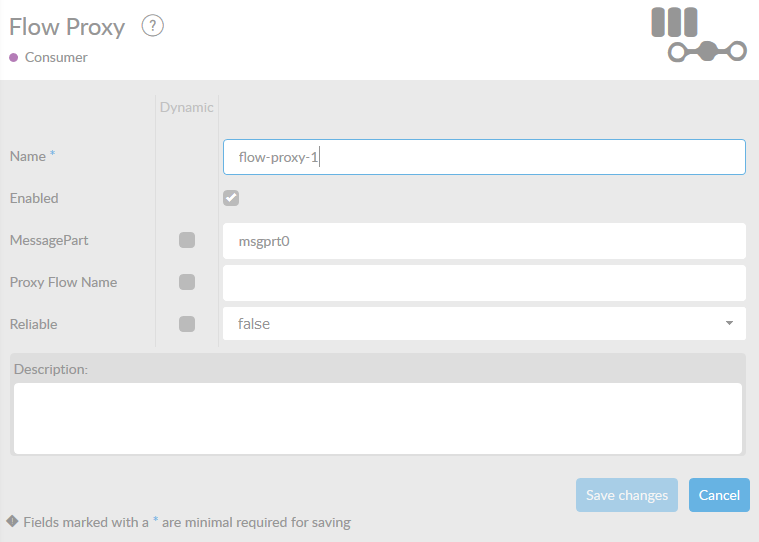This screenshot has height=542, width=759.
Task: Toggle the Enabled checkbox
Action: (231, 198)
